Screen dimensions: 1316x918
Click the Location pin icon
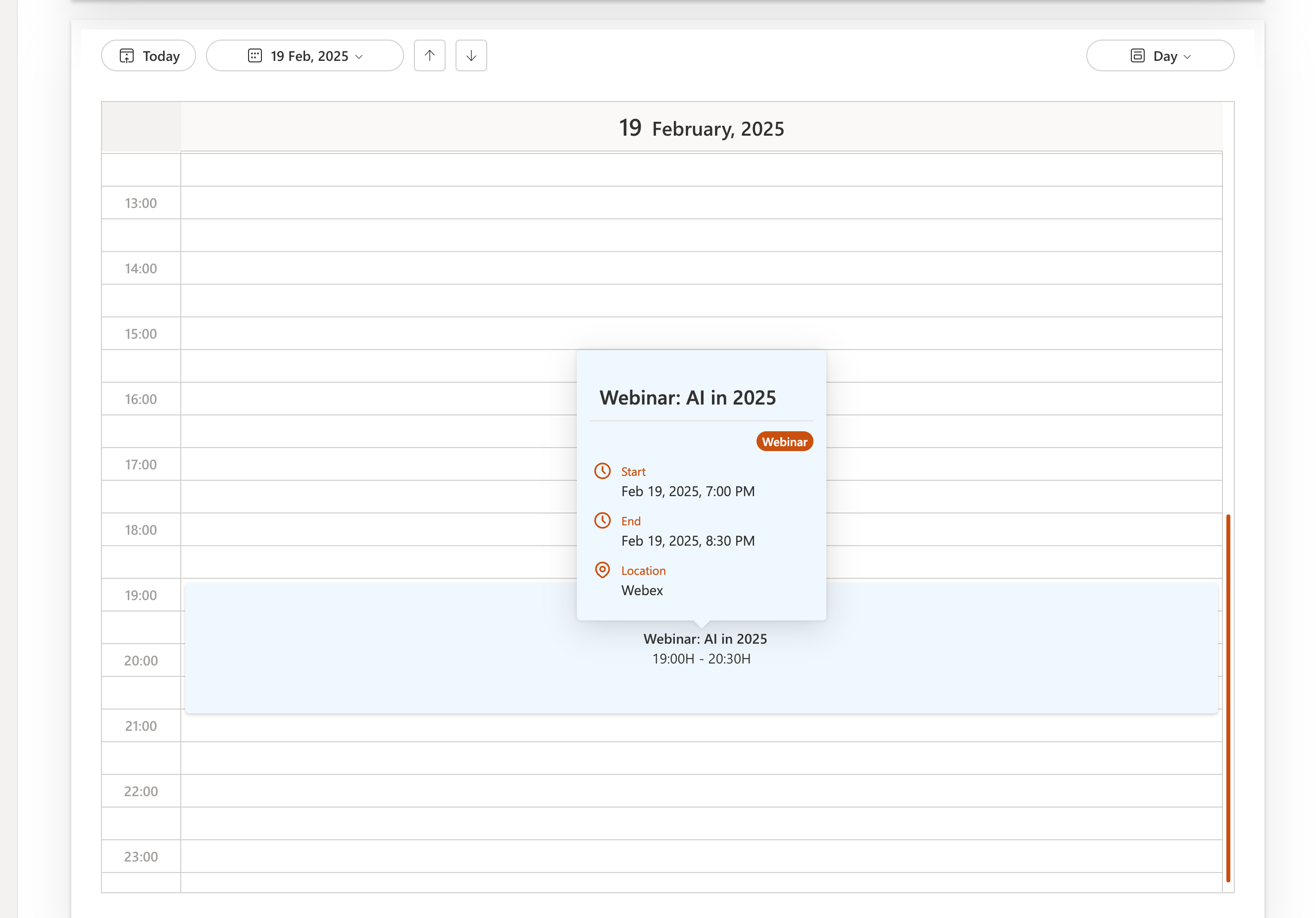[602, 569]
